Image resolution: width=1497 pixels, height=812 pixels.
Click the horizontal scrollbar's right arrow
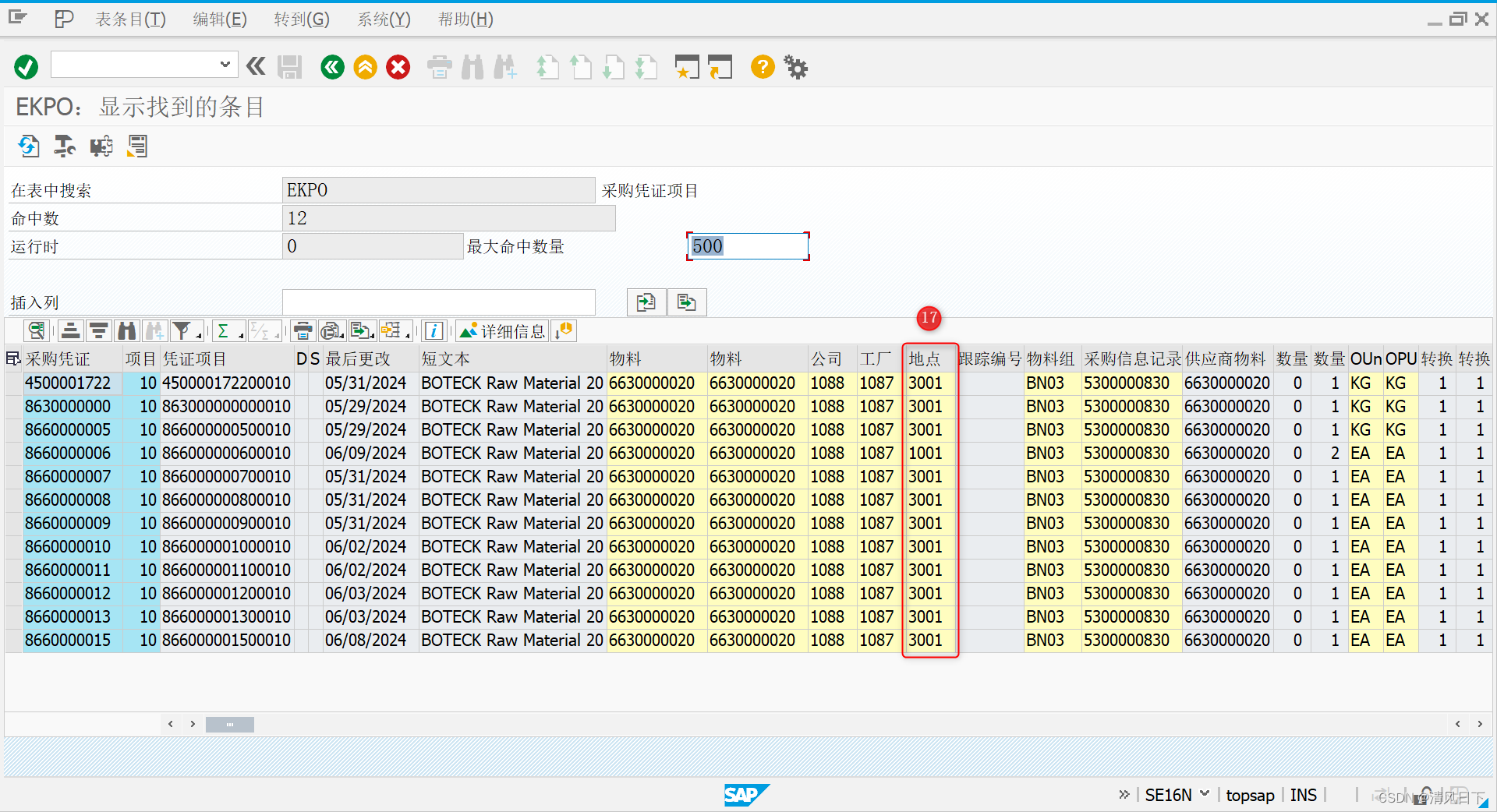coord(1479,724)
